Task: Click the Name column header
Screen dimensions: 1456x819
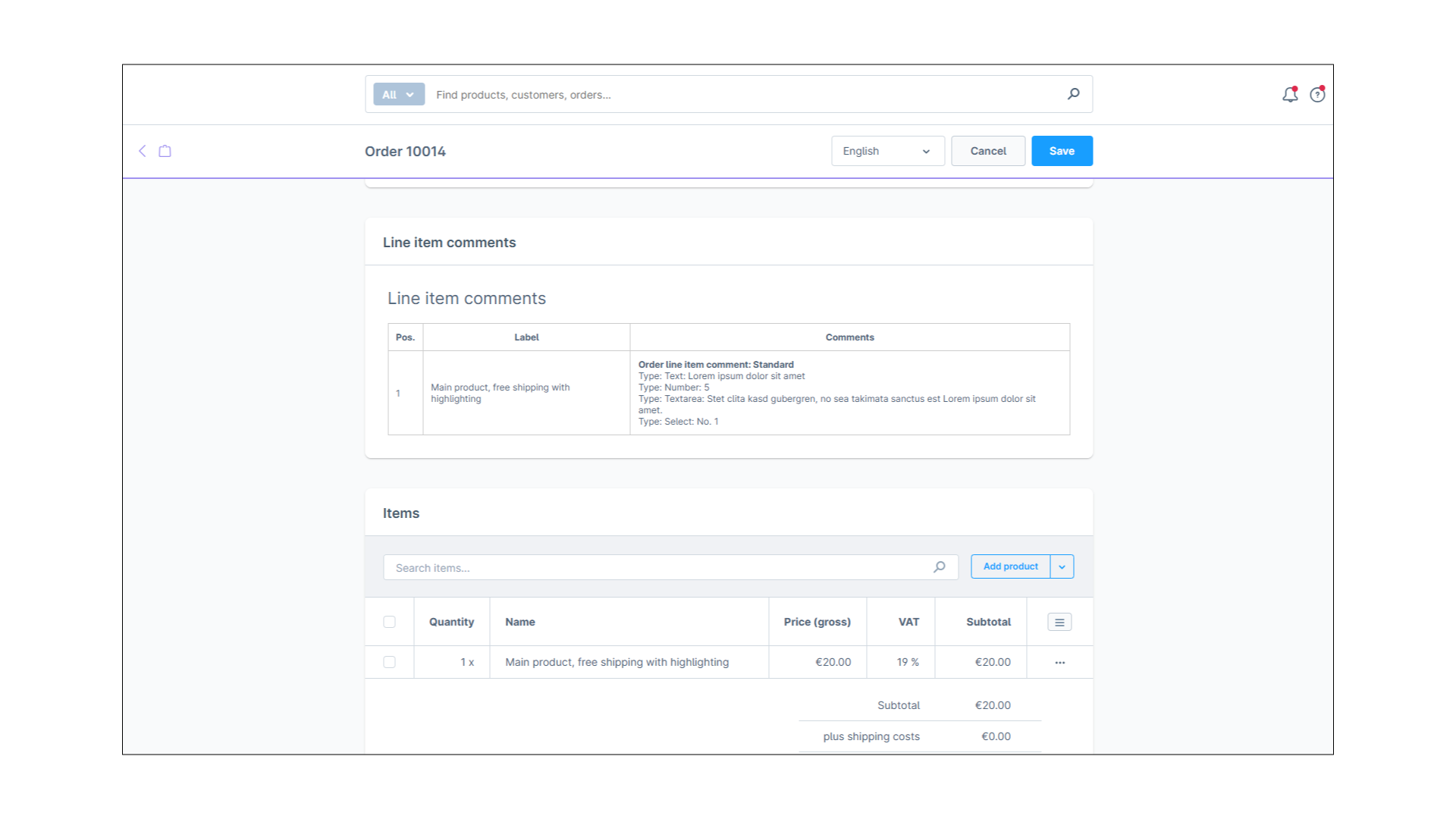Action: (x=520, y=622)
